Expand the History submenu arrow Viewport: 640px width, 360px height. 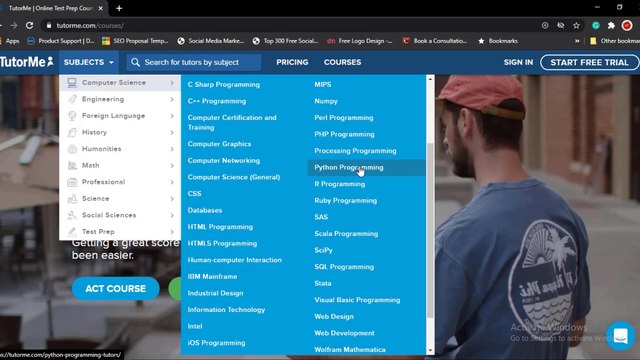[172, 132]
